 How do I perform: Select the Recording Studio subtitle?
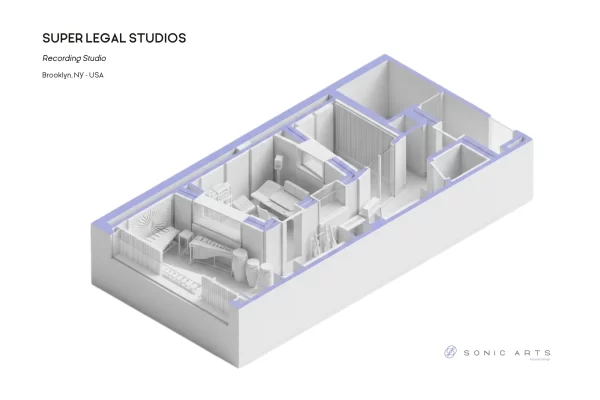click(74, 58)
